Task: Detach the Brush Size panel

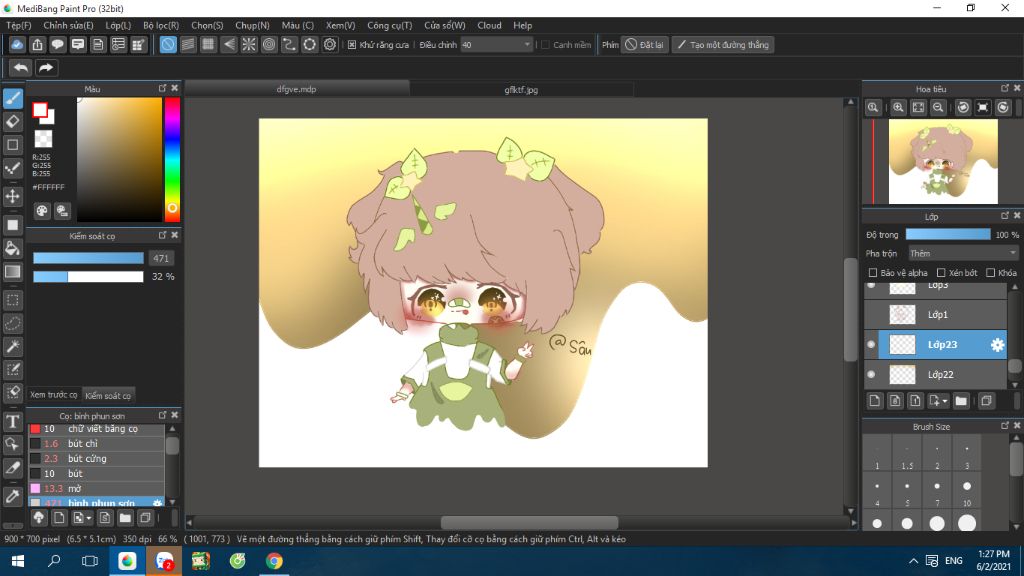Action: (1005, 426)
